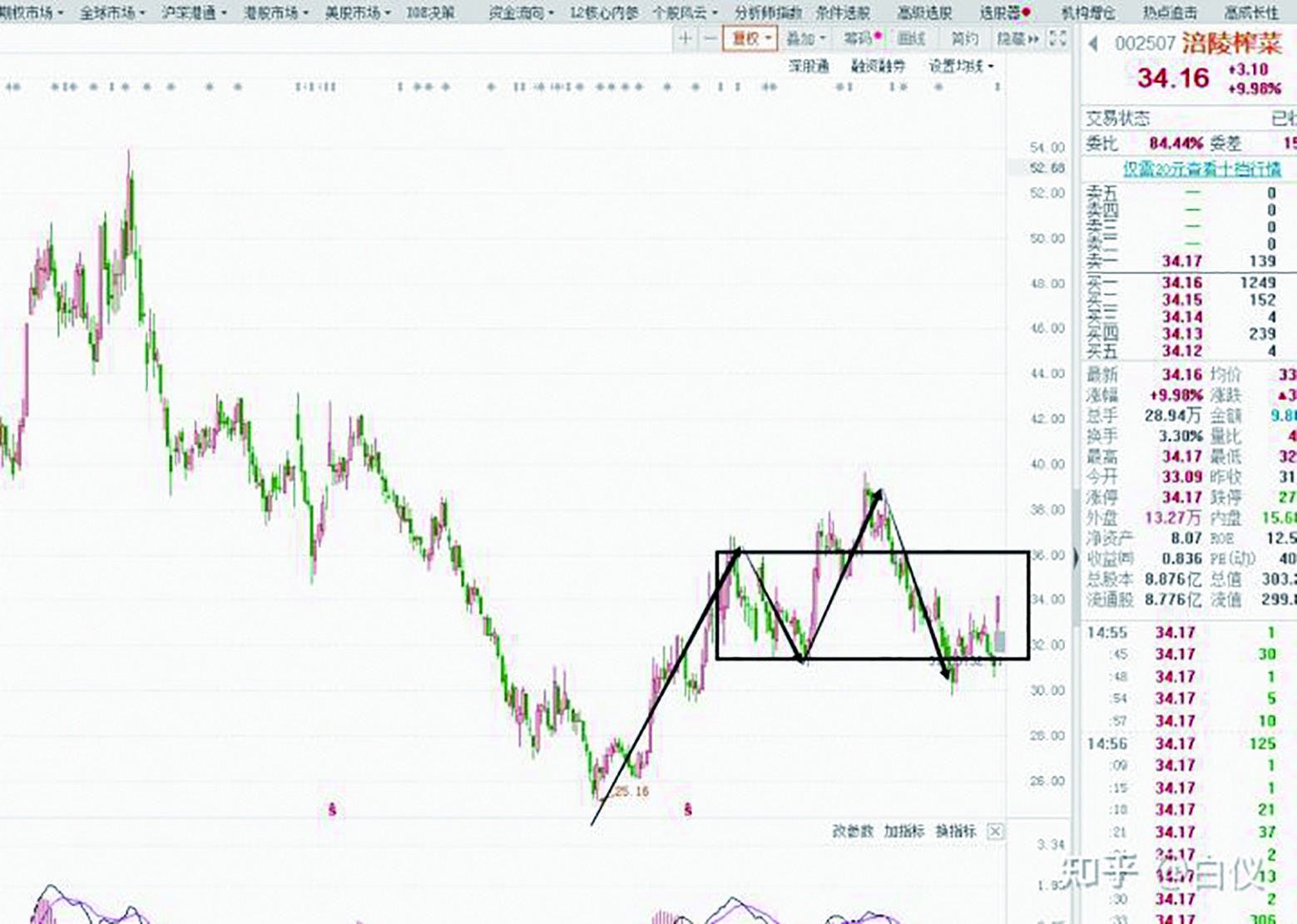This screenshot has width=1297, height=924.
Task: Expand hidden tools with 隐藏 arrows
Action: 1018,39
